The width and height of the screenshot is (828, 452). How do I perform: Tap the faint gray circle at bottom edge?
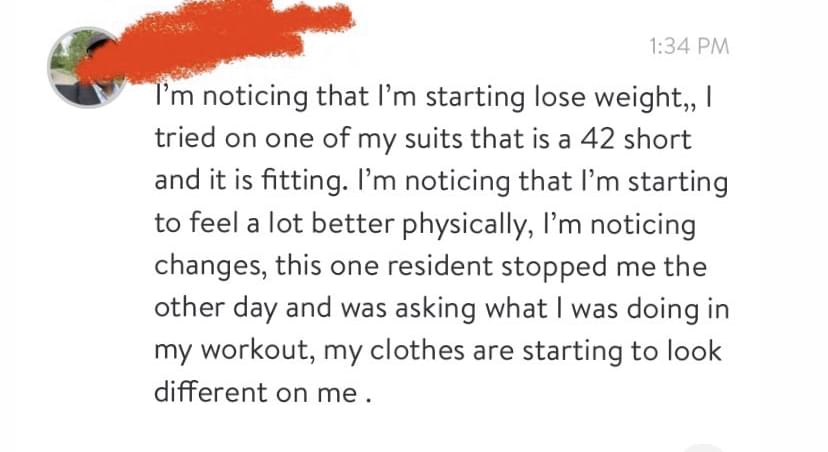tap(702, 448)
